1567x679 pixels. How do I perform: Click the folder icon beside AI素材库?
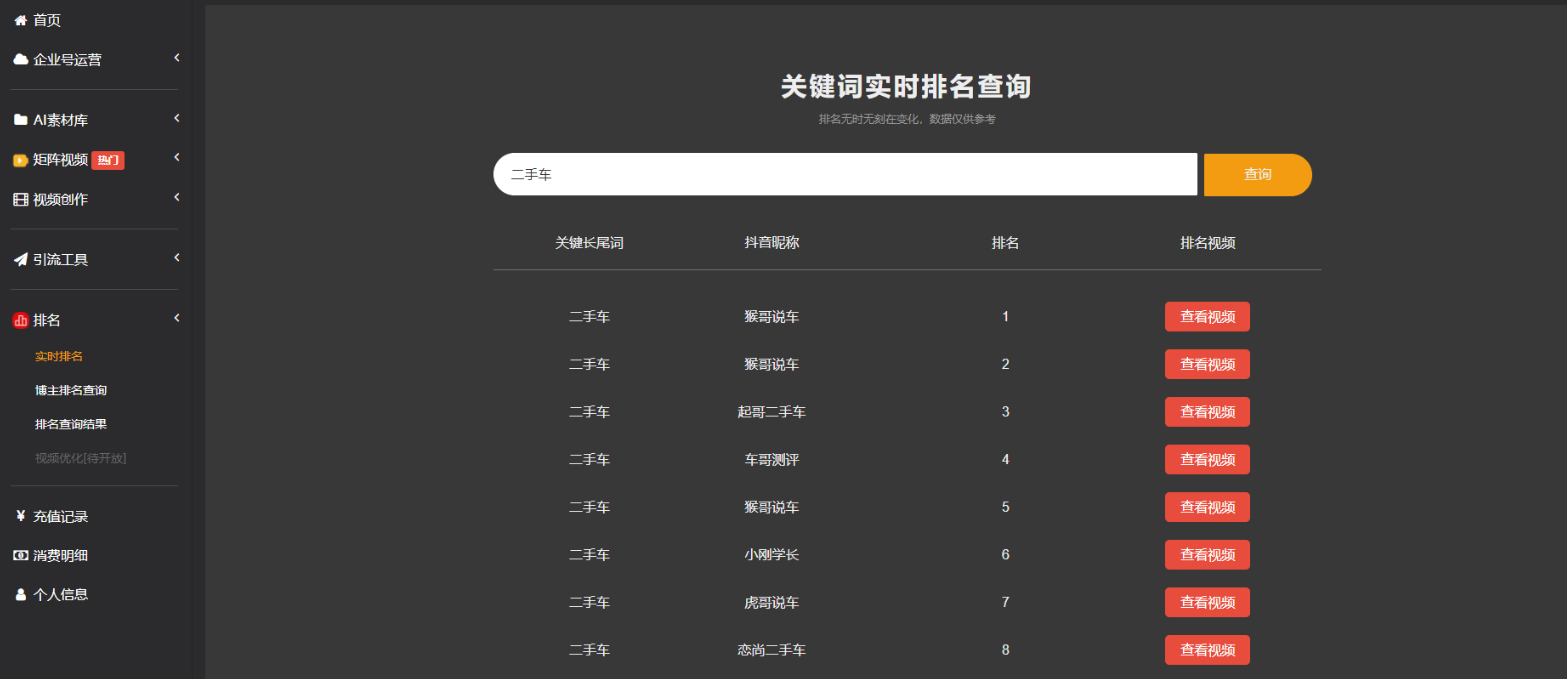coord(20,120)
